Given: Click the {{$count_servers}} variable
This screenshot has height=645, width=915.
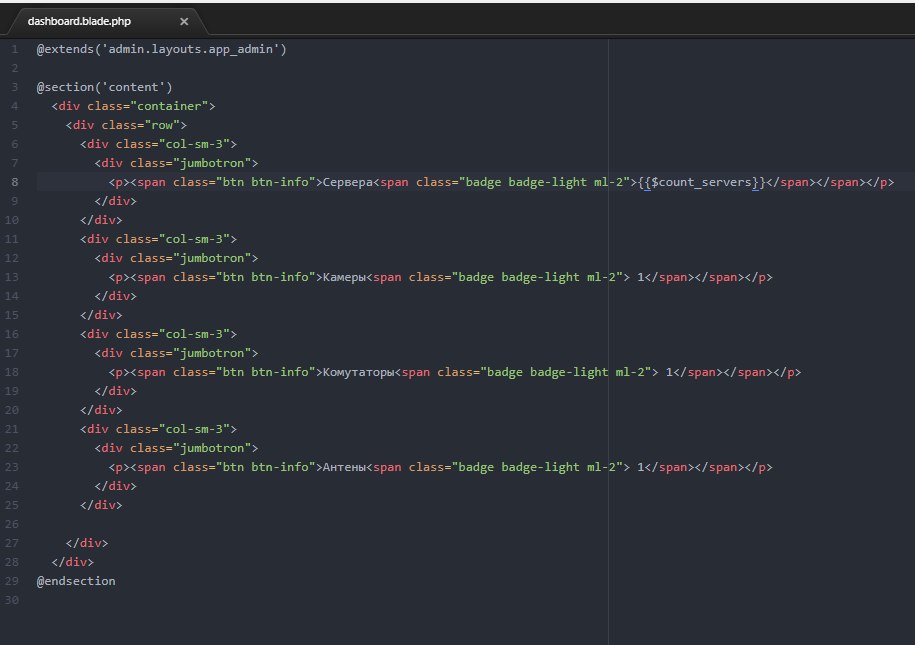Looking at the screenshot, I should click(701, 182).
